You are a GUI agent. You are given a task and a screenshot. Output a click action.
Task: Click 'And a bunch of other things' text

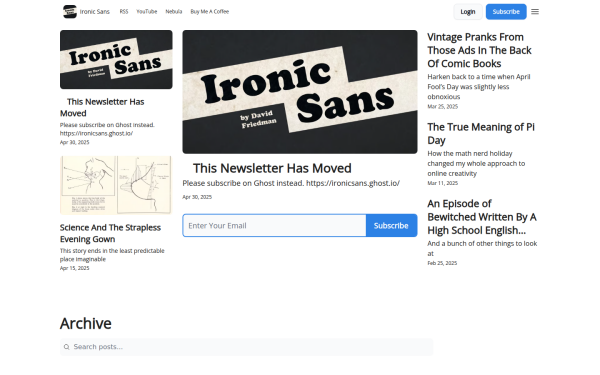click(x=482, y=248)
